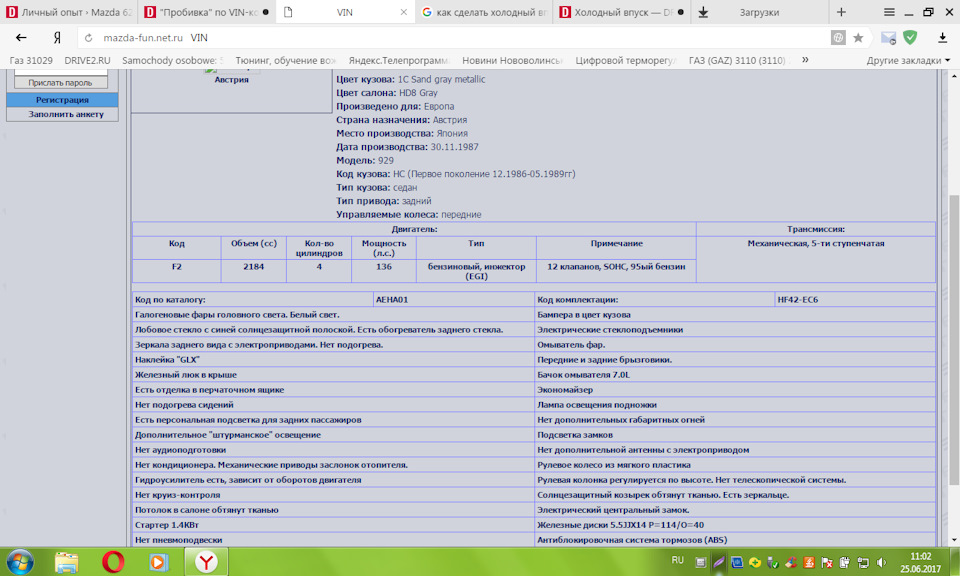
Task: Open the orange Java update tray icon
Action: pos(809,562)
